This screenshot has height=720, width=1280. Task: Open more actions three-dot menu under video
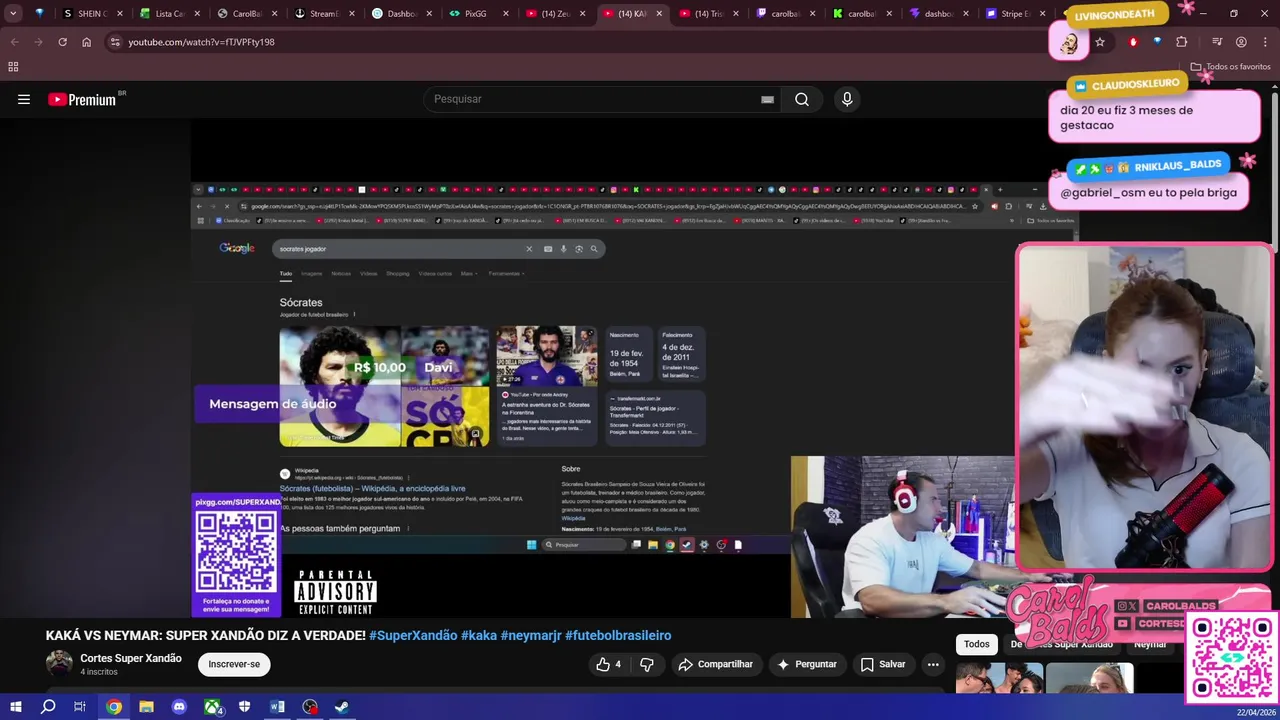tap(933, 664)
